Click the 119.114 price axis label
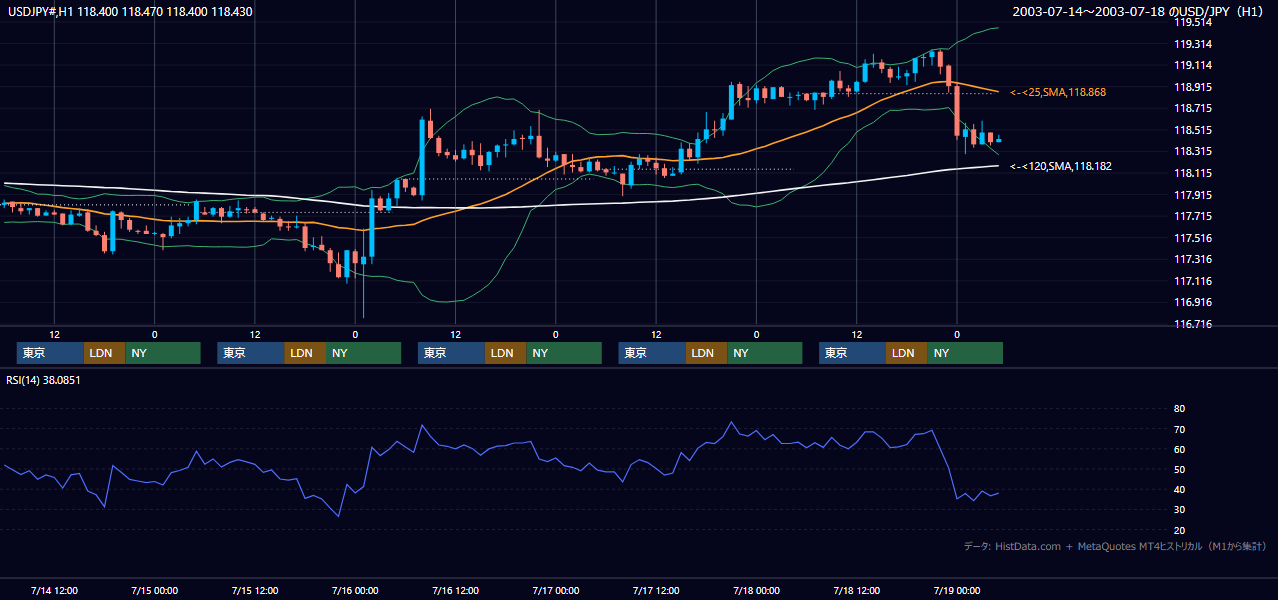Image resolution: width=1278 pixels, height=600 pixels. [x=1193, y=65]
